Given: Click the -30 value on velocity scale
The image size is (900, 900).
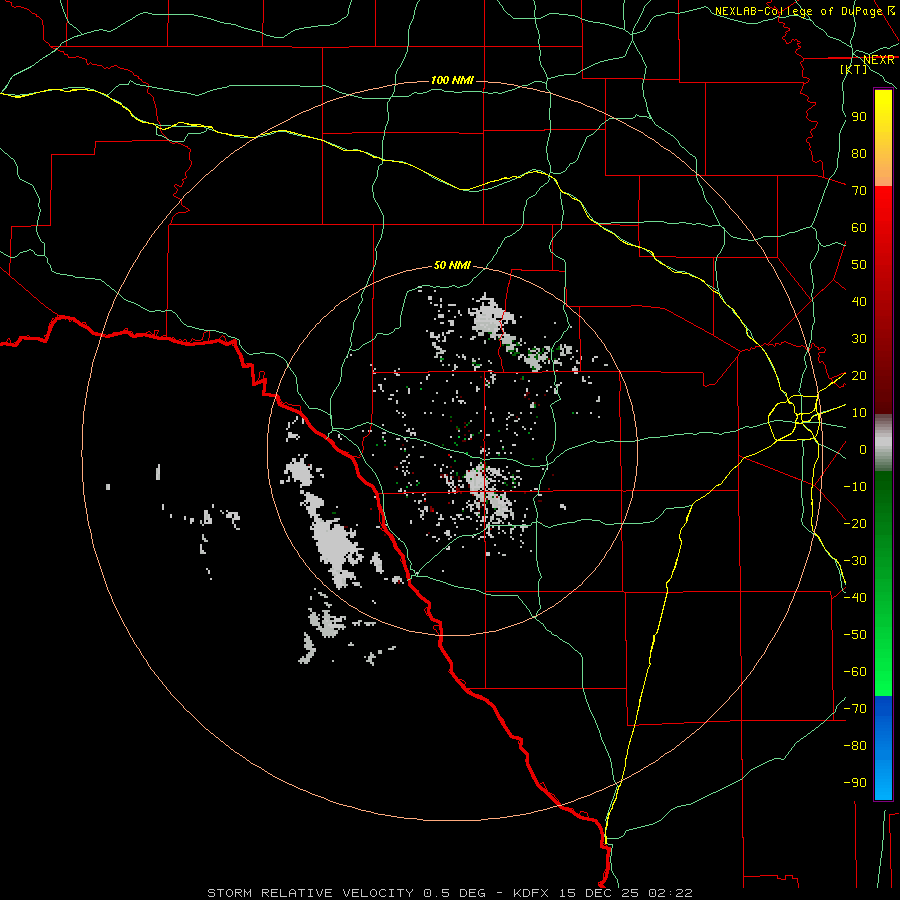Looking at the screenshot, I should click(x=855, y=561).
